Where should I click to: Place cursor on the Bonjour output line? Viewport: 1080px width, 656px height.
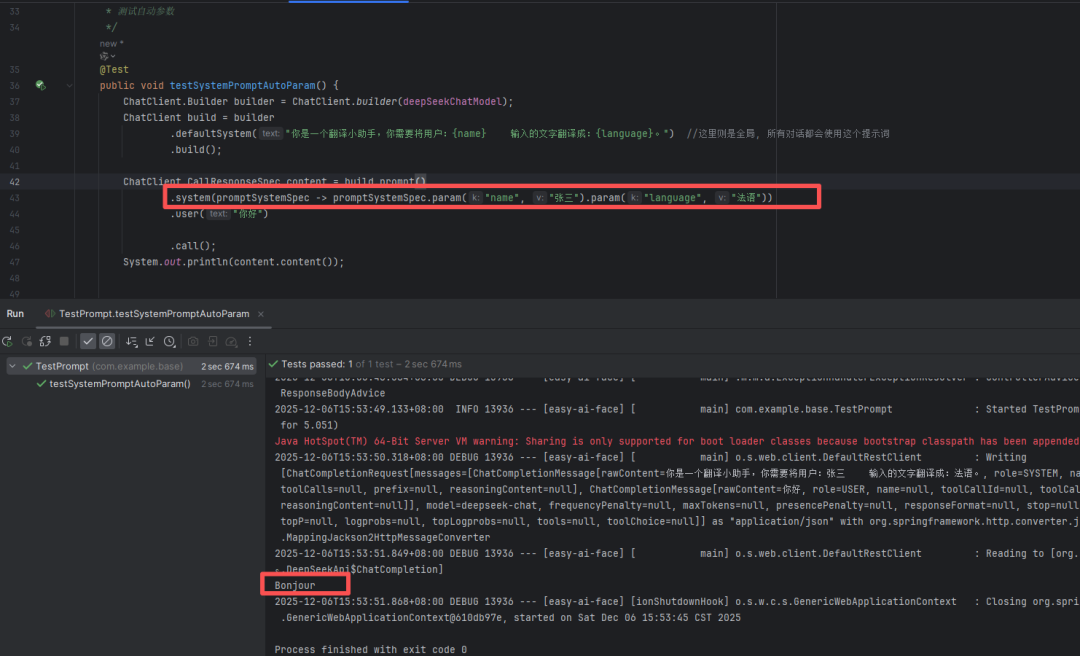(295, 585)
